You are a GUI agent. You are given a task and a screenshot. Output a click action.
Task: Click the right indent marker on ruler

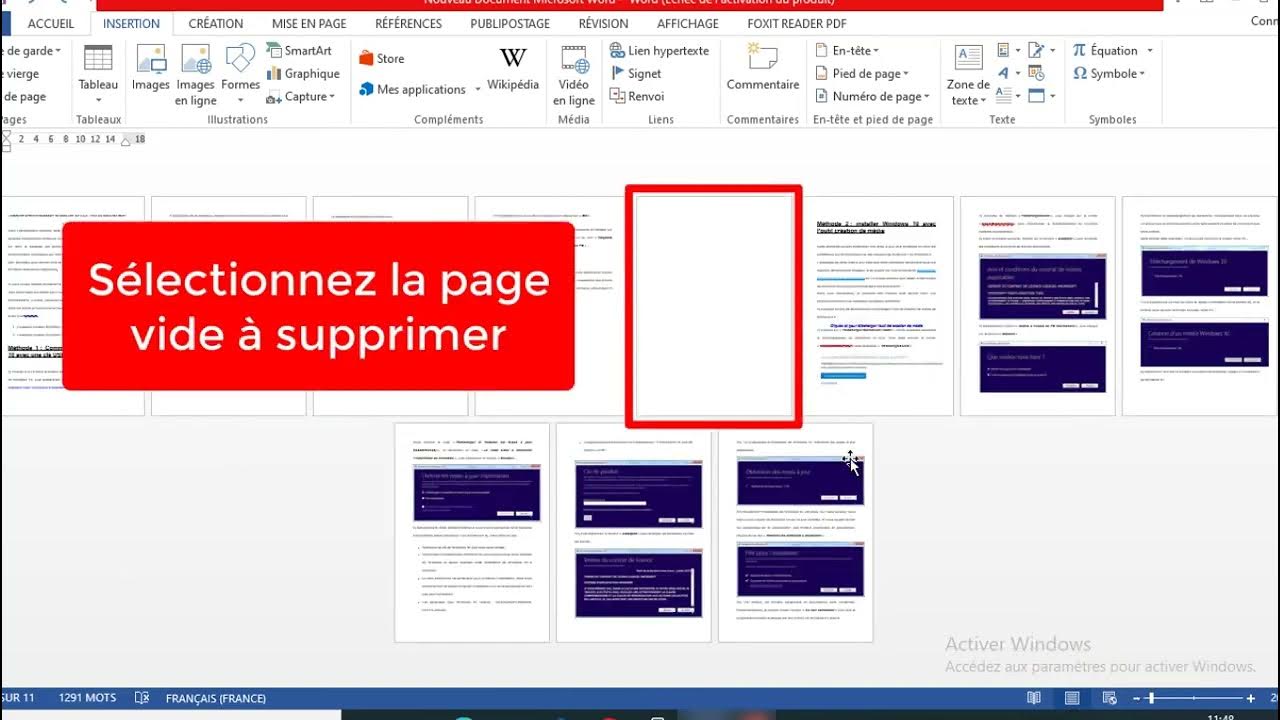[127, 140]
